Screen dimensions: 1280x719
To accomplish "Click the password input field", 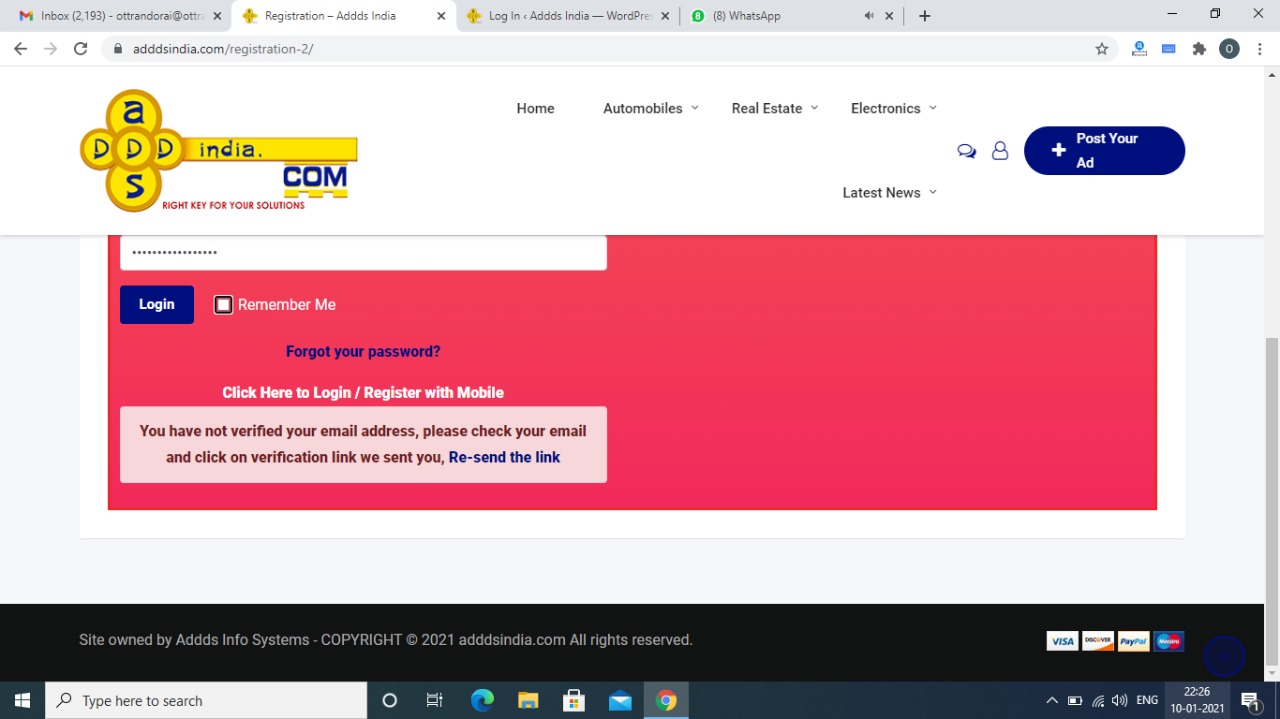I will [363, 253].
